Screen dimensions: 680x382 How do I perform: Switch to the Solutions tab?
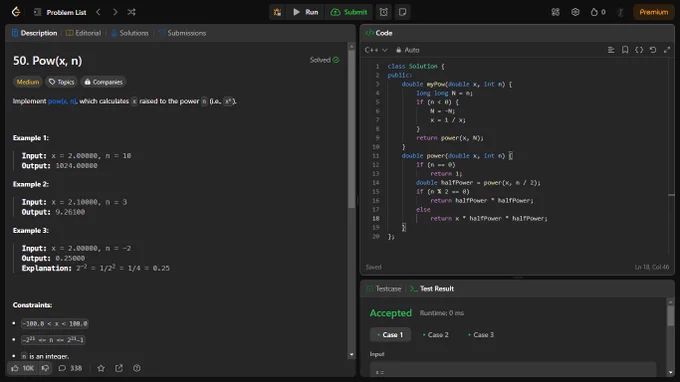pos(130,33)
